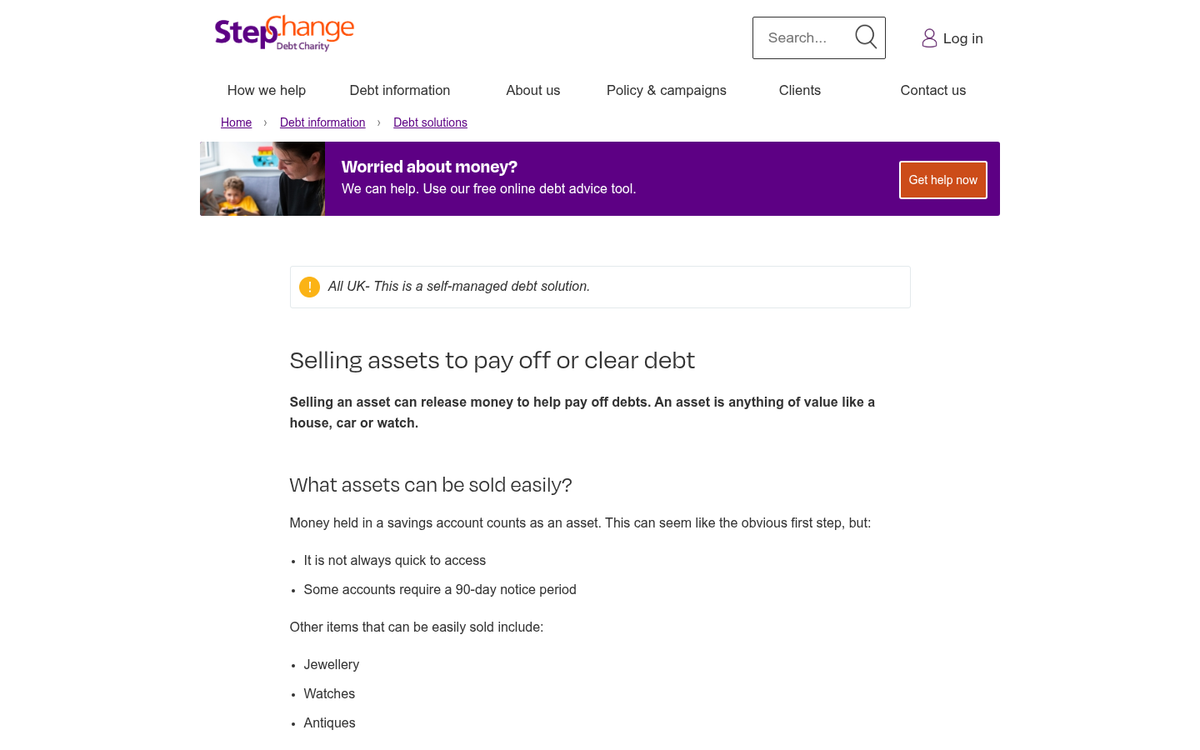Click the Debt information breadcrumb link
This screenshot has width=1200, height=750.
click(x=322, y=123)
